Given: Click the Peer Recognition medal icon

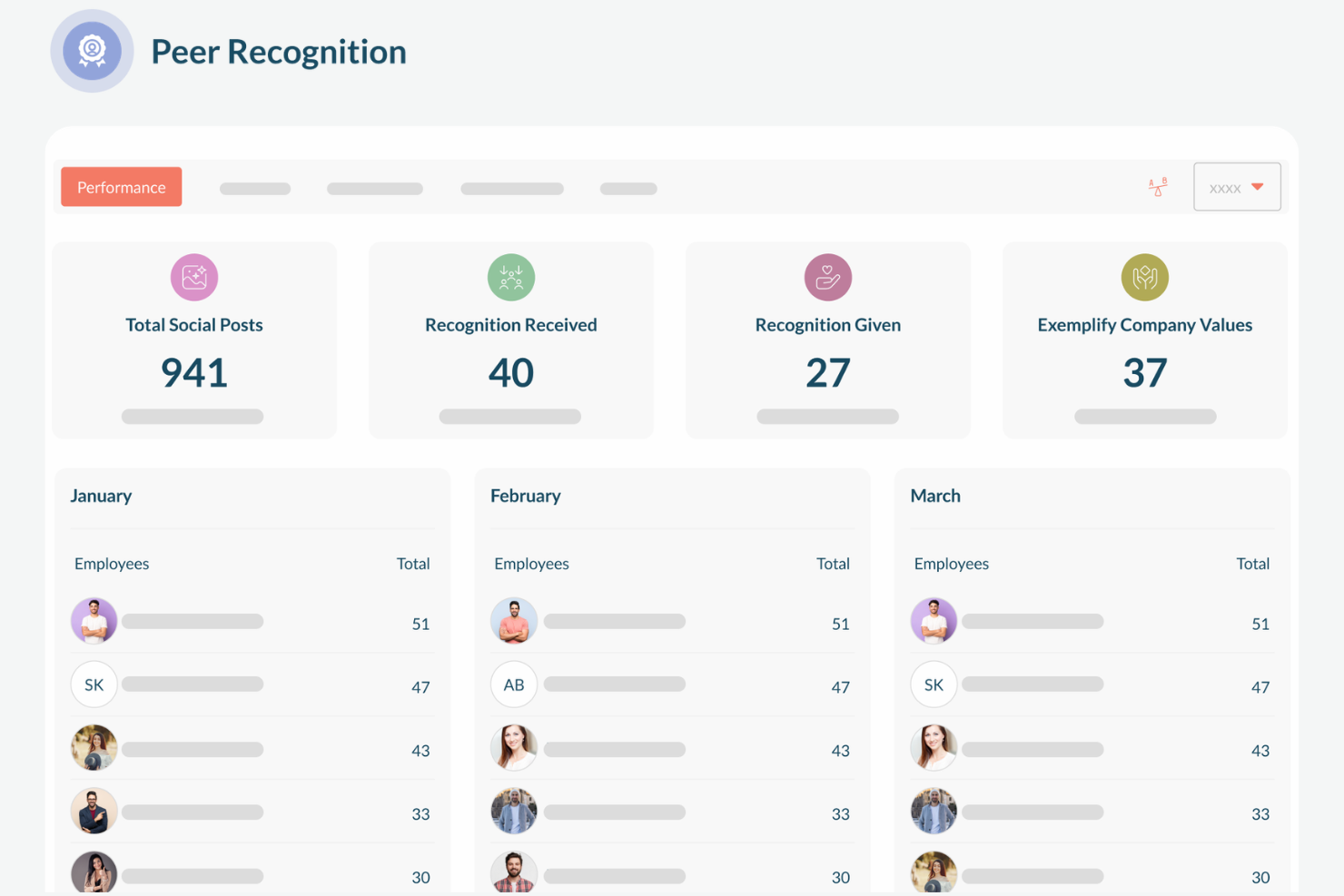Looking at the screenshot, I should 92,51.
